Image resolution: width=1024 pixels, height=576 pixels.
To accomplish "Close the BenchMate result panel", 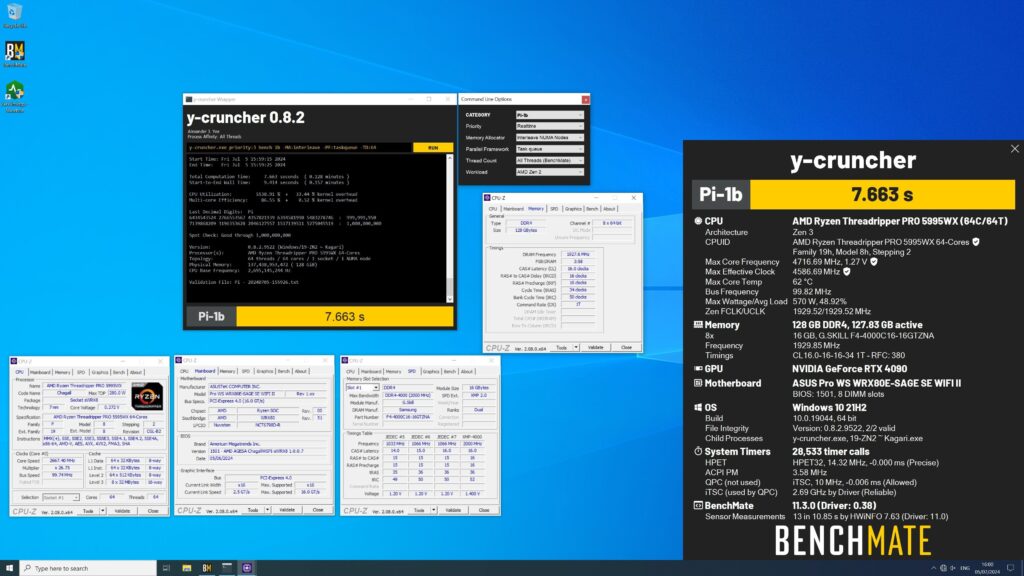I will (1014, 149).
